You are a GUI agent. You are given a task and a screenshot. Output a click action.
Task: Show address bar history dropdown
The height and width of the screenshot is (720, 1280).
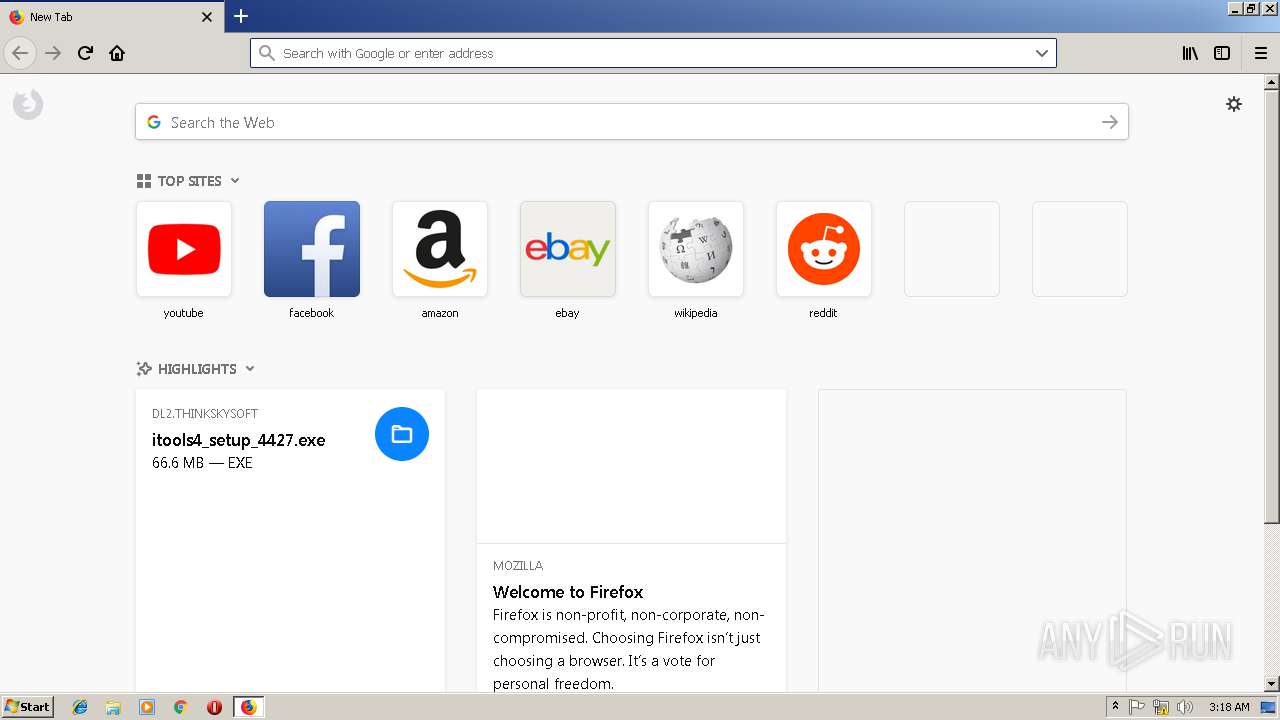click(x=1042, y=53)
